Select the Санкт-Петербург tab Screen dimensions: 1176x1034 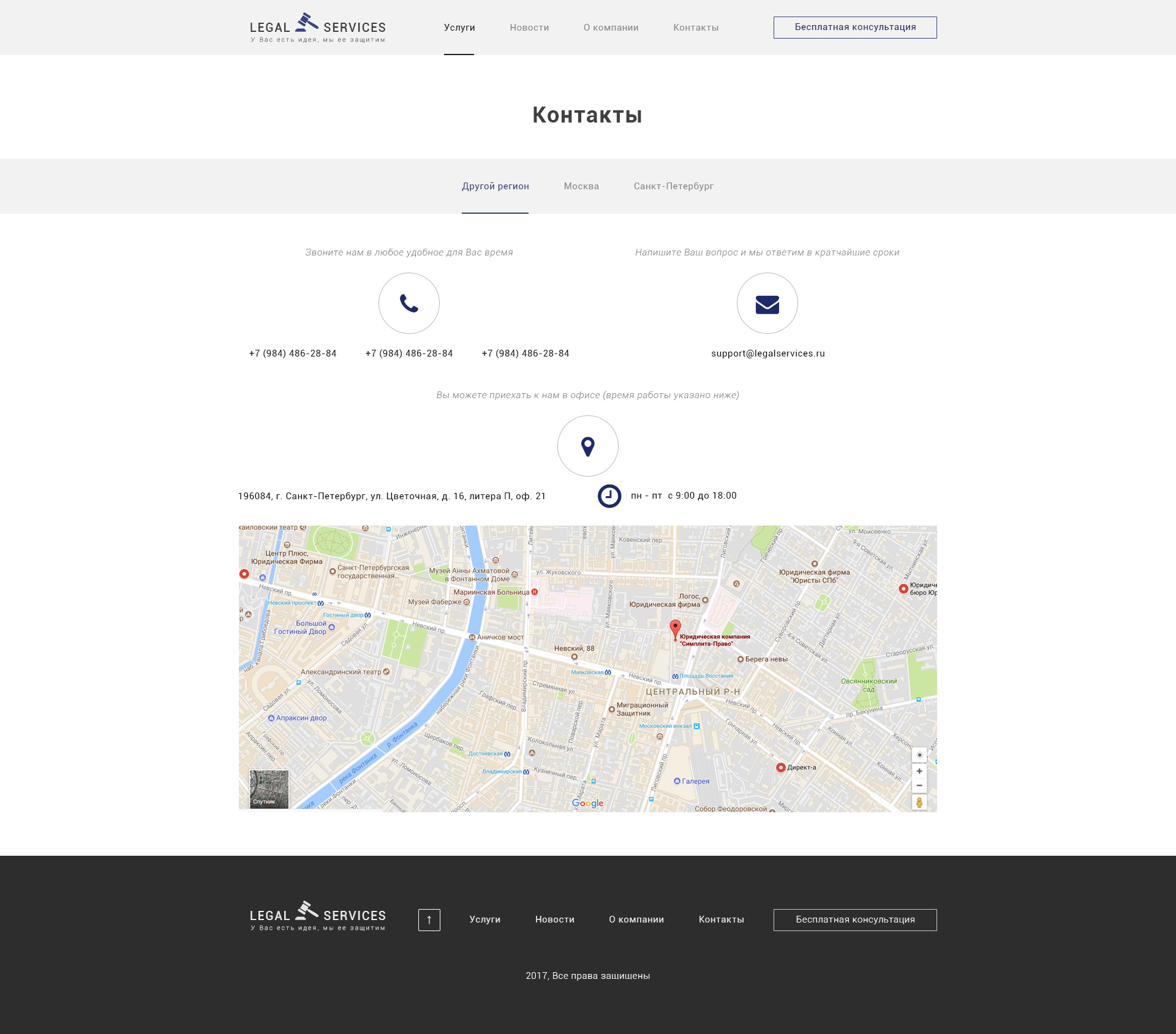pyautogui.click(x=674, y=186)
